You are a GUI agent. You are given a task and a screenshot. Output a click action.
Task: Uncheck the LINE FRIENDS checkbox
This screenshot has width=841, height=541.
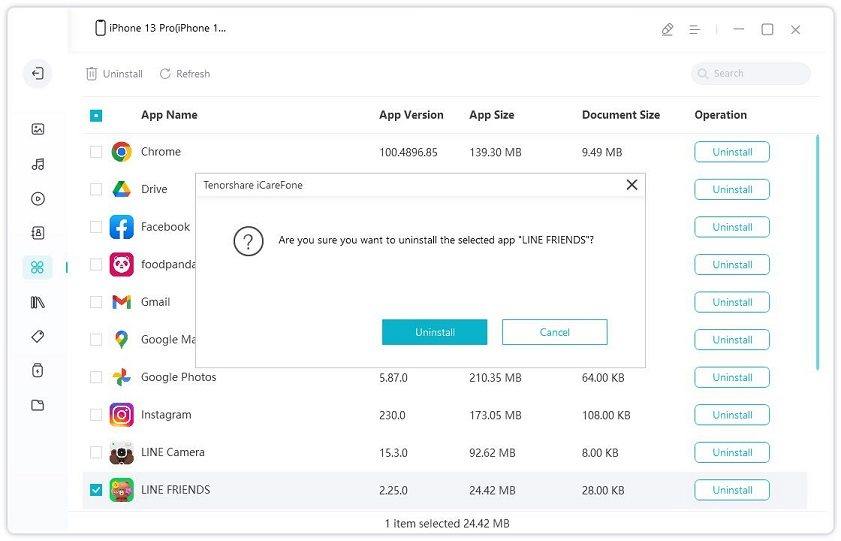pyautogui.click(x=96, y=490)
